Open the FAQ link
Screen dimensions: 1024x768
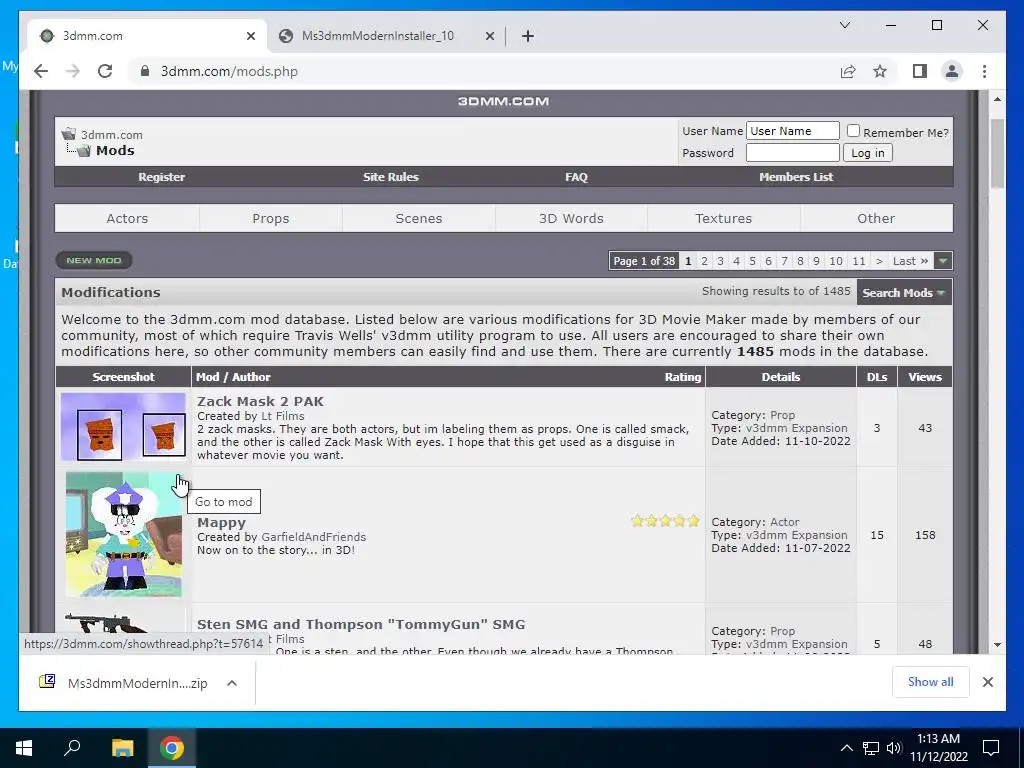[x=576, y=177]
